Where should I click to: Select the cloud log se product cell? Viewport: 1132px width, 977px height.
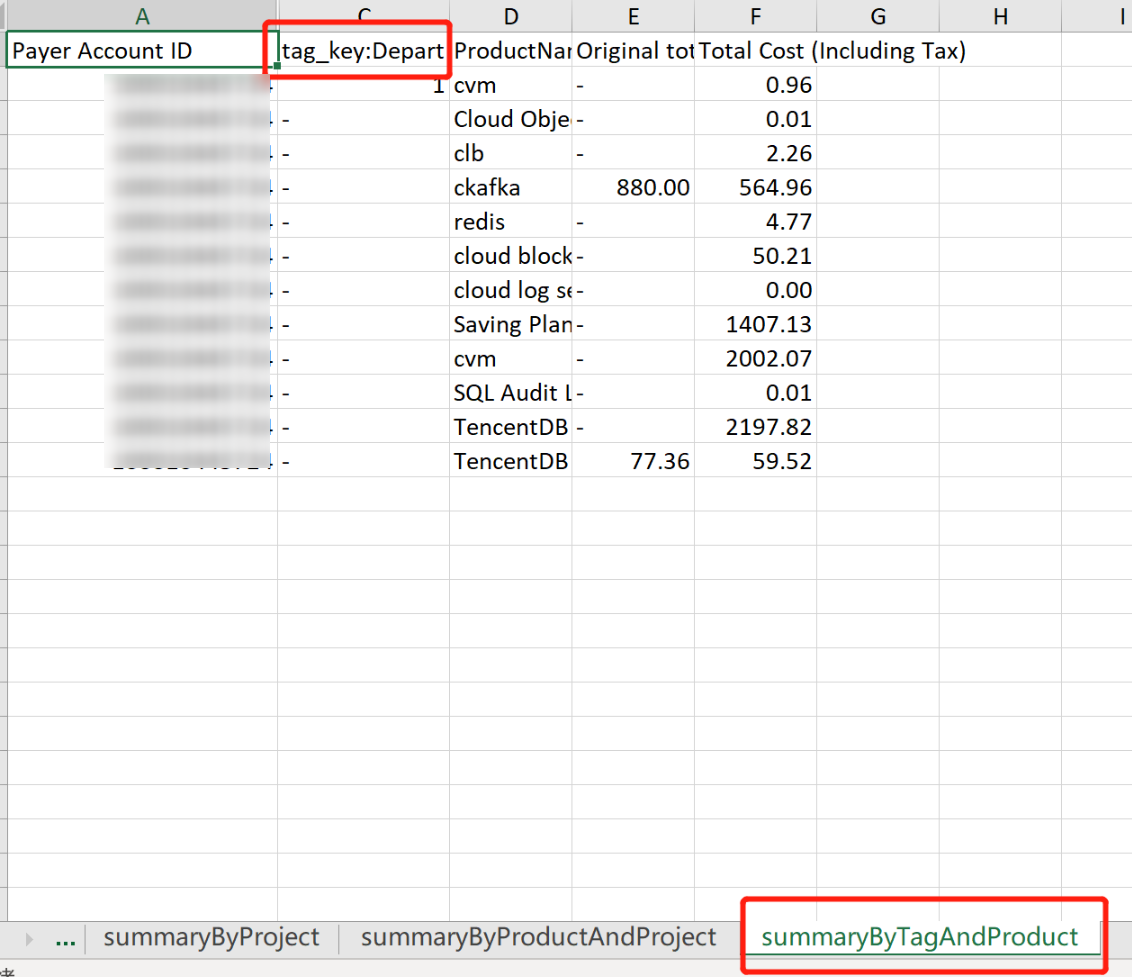[x=510, y=290]
